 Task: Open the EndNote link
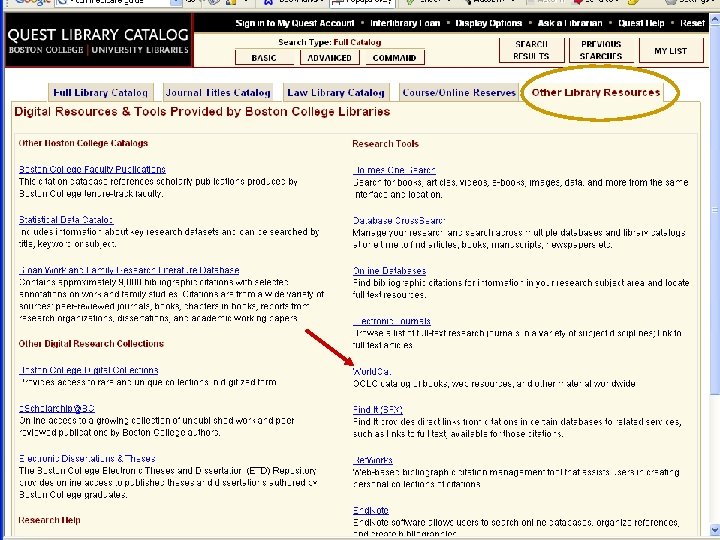tap(371, 510)
